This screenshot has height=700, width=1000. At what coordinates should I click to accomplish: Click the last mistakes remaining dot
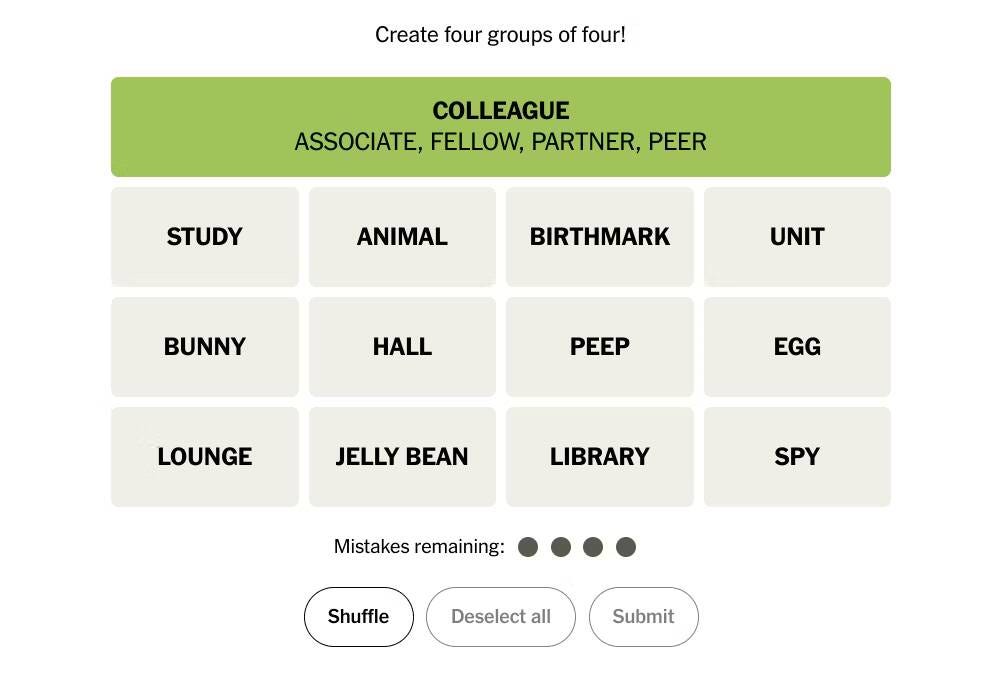coord(626,547)
